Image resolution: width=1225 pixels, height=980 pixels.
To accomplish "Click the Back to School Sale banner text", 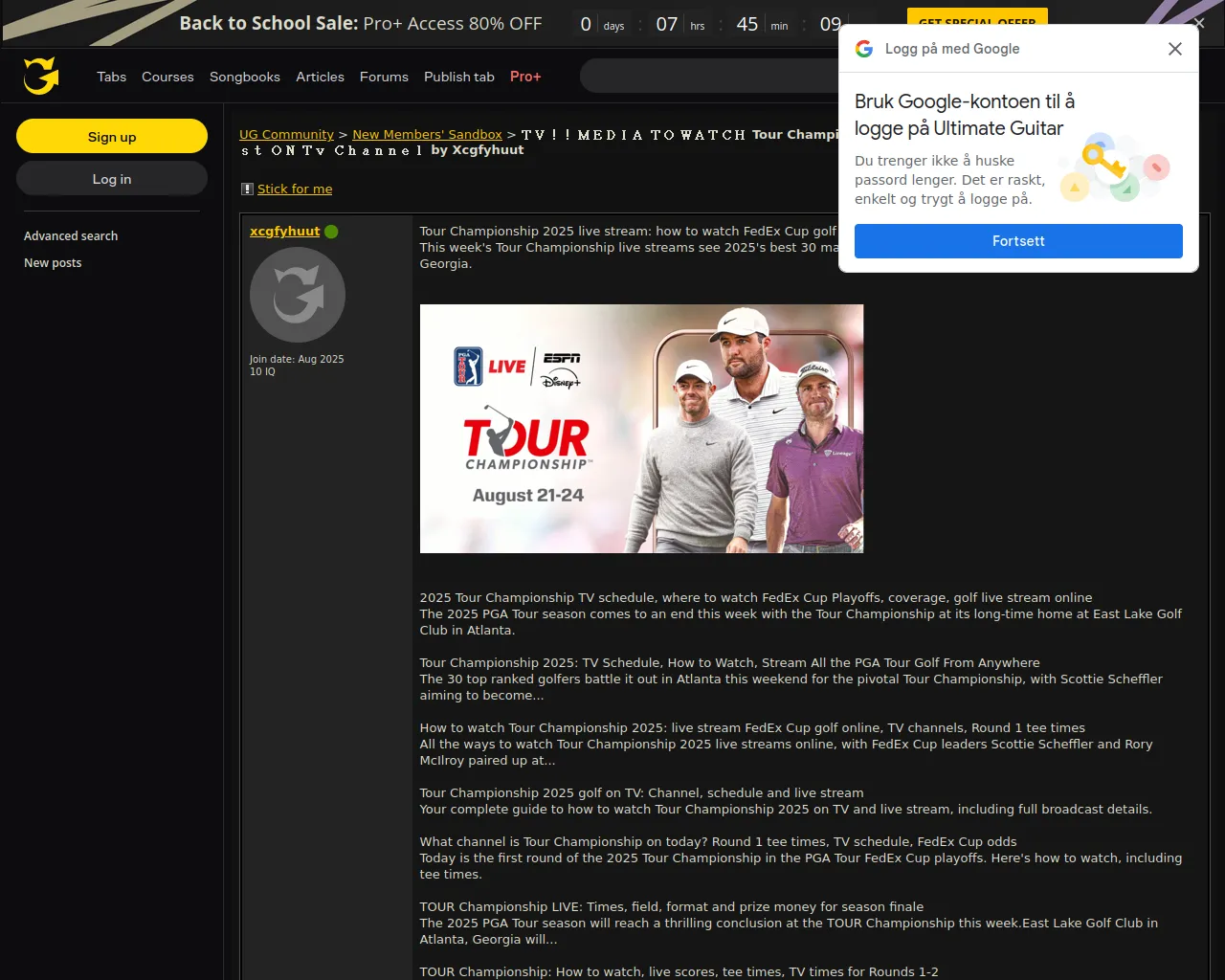I will (361, 23).
